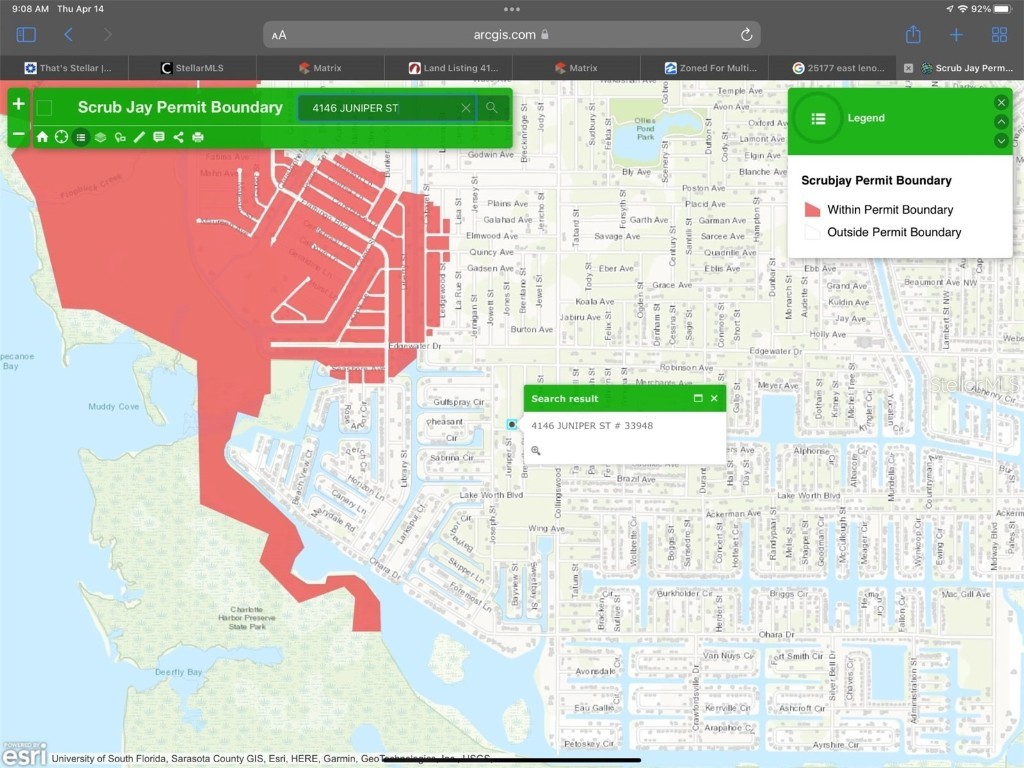Click the red Within Permit Boundary swatch
The height and width of the screenshot is (768, 1024).
coord(812,210)
